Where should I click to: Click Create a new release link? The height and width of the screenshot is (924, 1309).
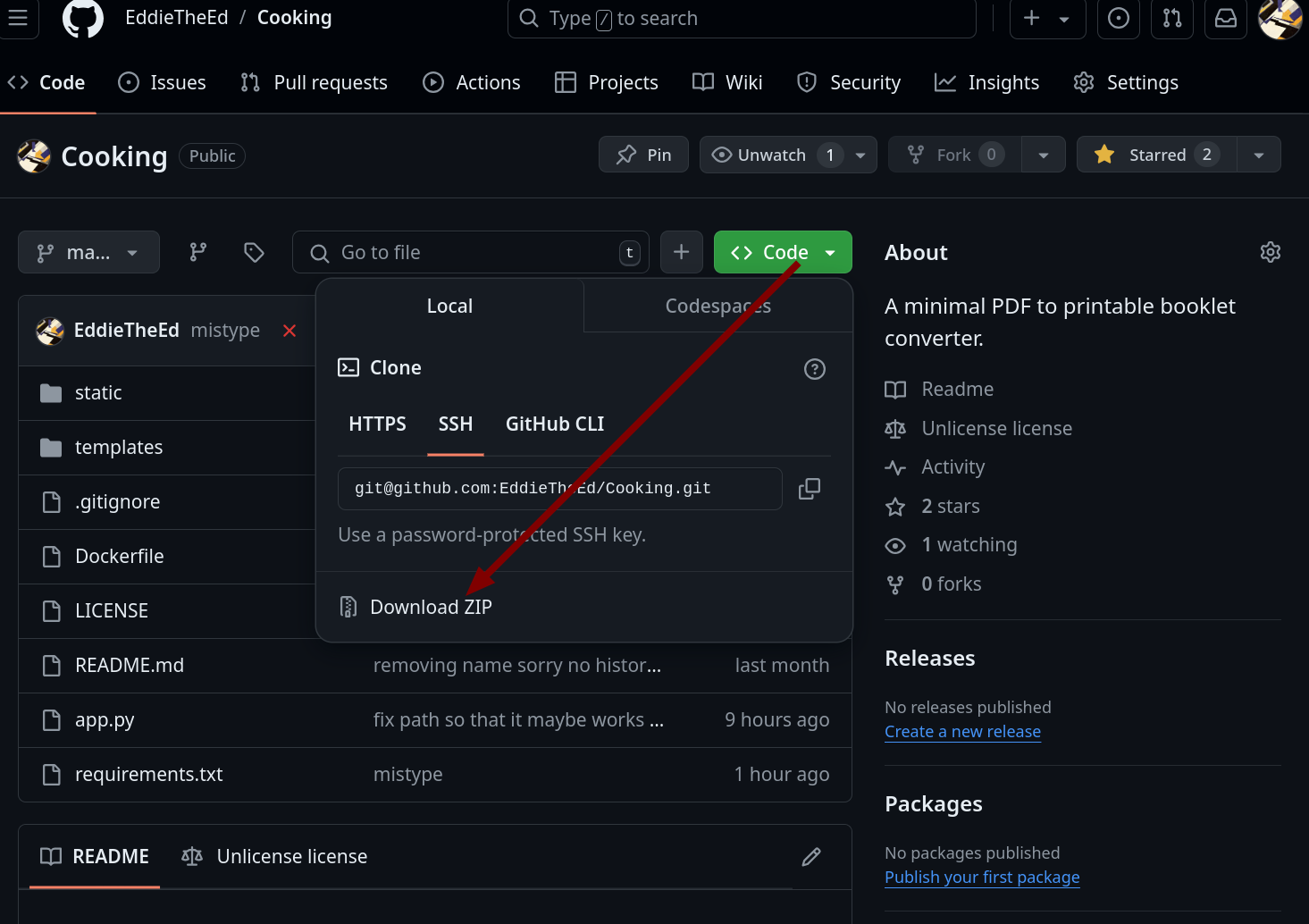click(x=962, y=731)
